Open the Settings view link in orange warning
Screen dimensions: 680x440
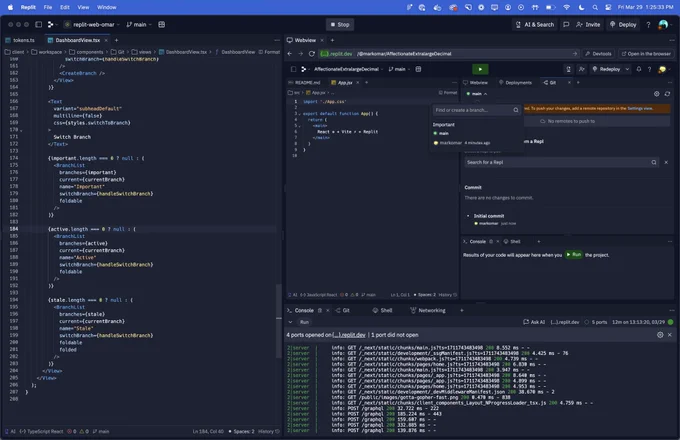coord(640,108)
